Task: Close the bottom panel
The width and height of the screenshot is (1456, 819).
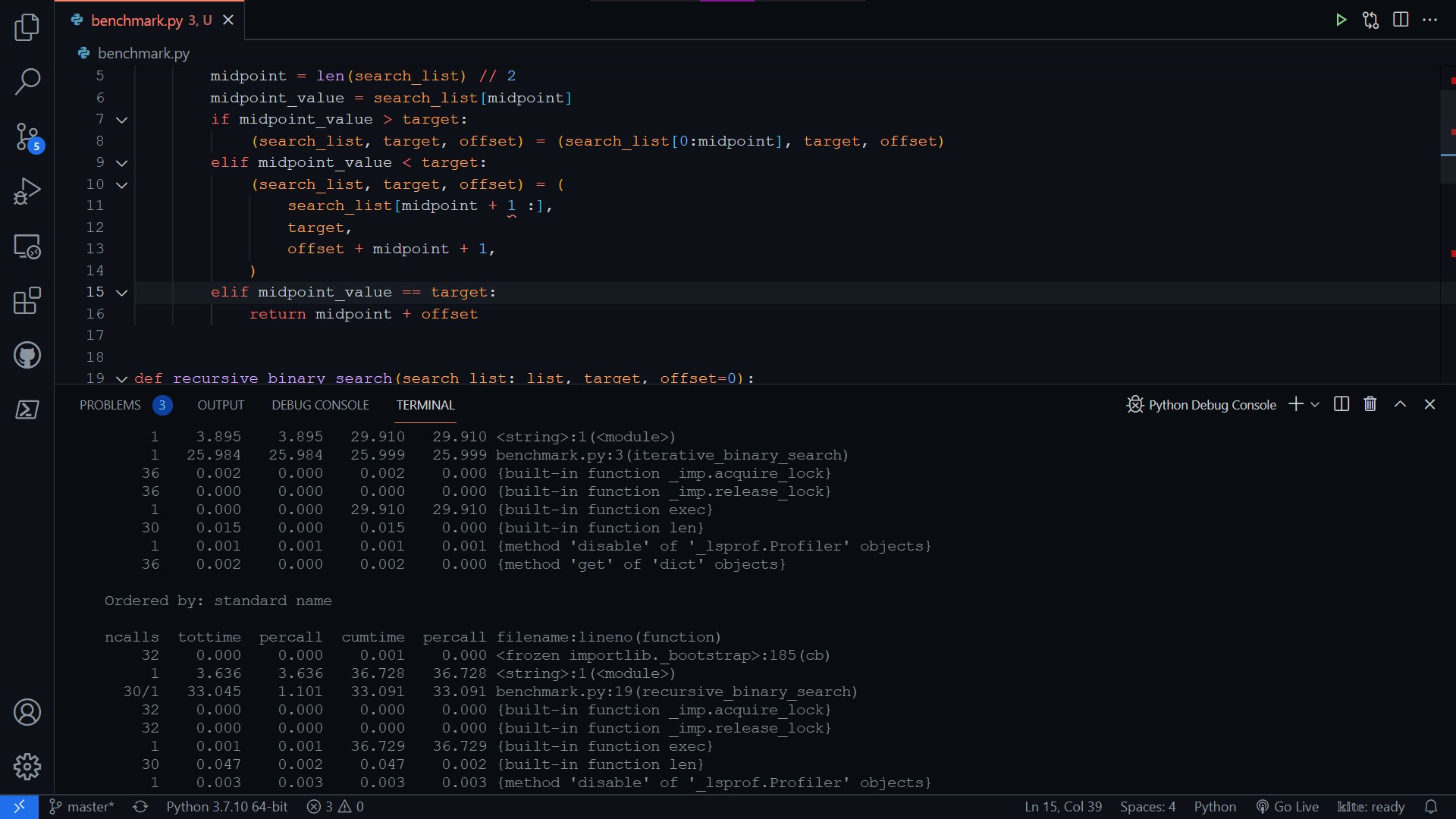Action: [1430, 404]
